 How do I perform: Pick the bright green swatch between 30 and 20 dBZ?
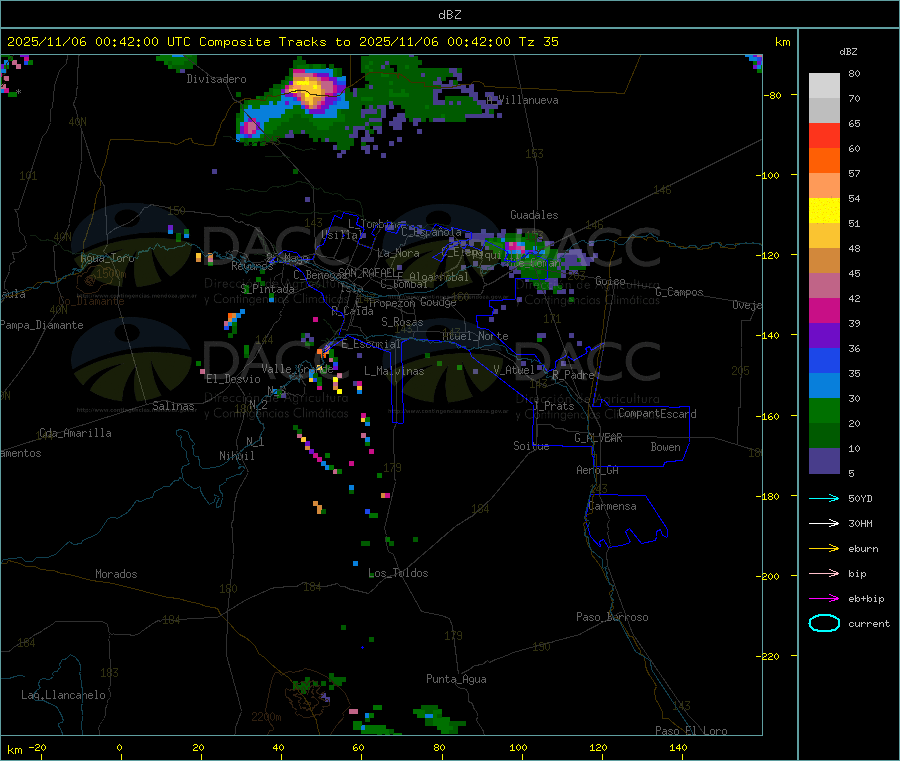824,410
